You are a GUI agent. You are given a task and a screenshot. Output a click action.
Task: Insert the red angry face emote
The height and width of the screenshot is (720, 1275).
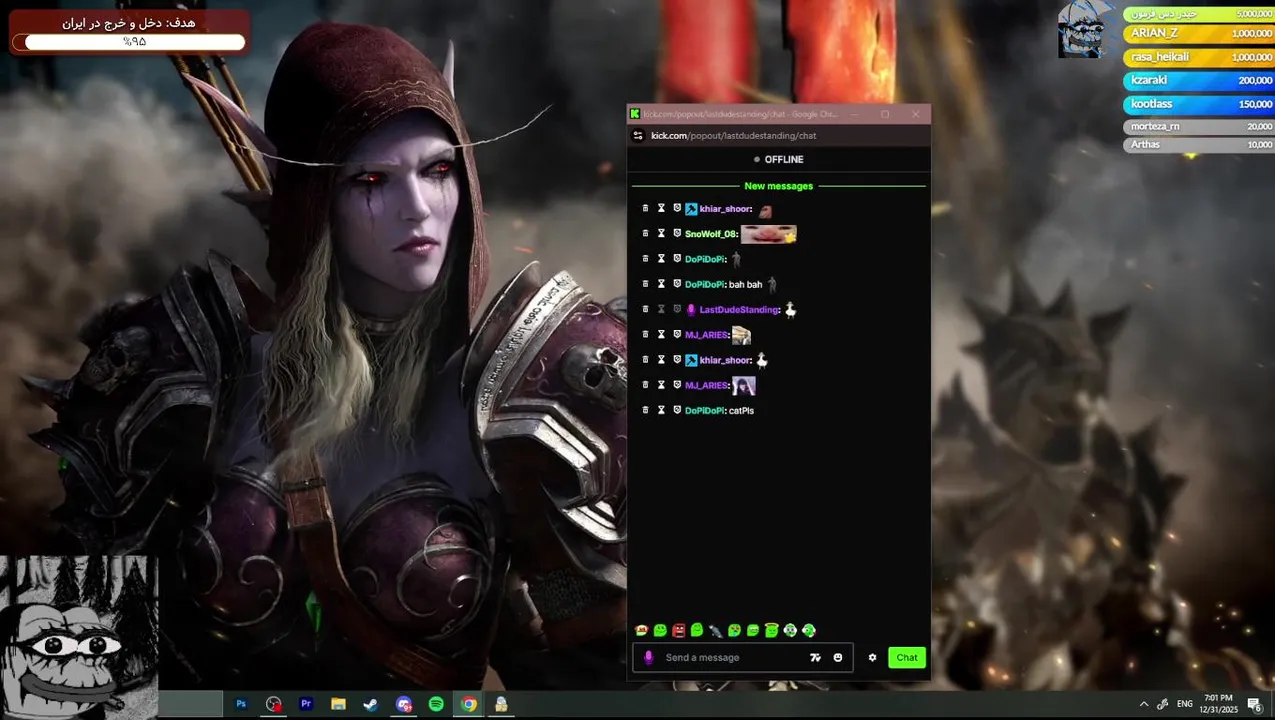(x=679, y=630)
